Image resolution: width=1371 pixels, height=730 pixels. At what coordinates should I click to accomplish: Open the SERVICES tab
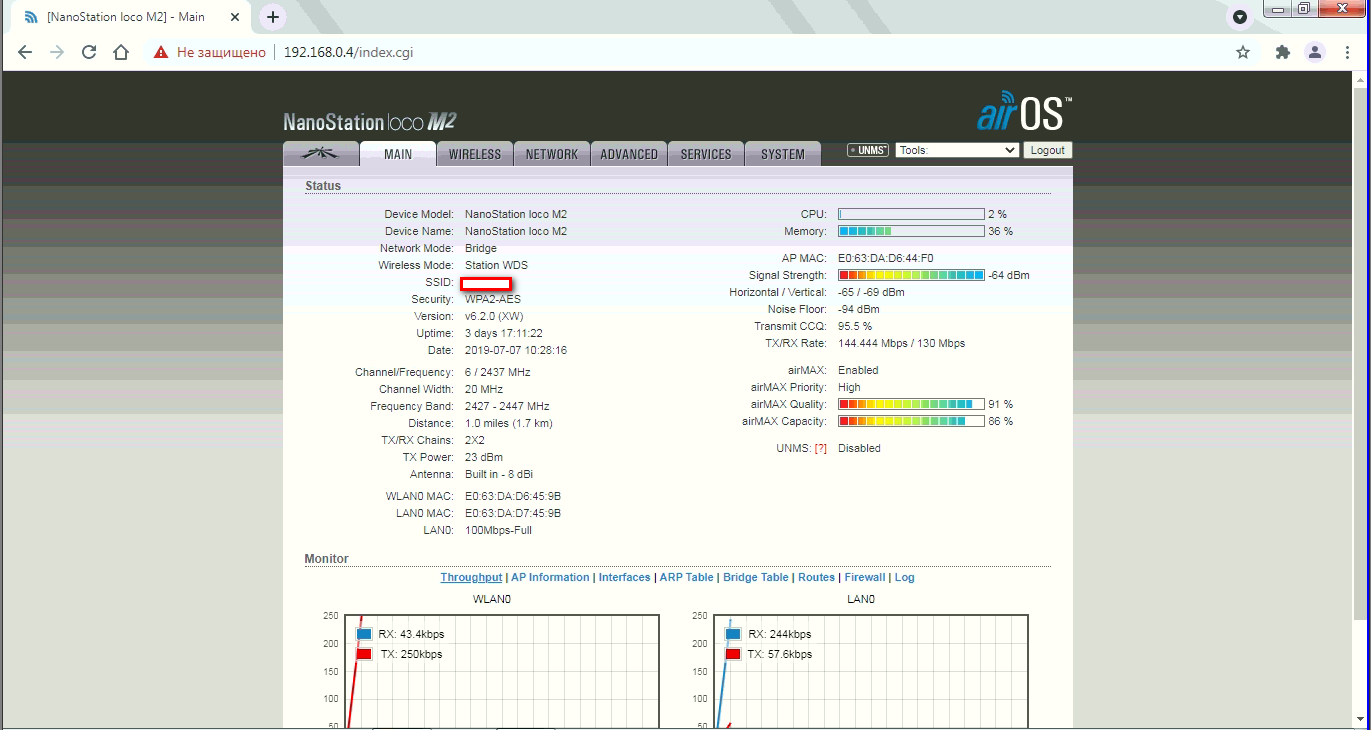pos(706,154)
